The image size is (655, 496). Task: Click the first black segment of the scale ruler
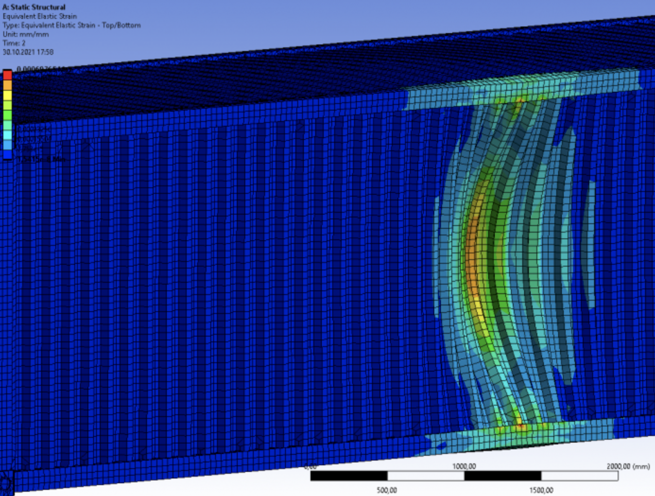pyautogui.click(x=348, y=477)
